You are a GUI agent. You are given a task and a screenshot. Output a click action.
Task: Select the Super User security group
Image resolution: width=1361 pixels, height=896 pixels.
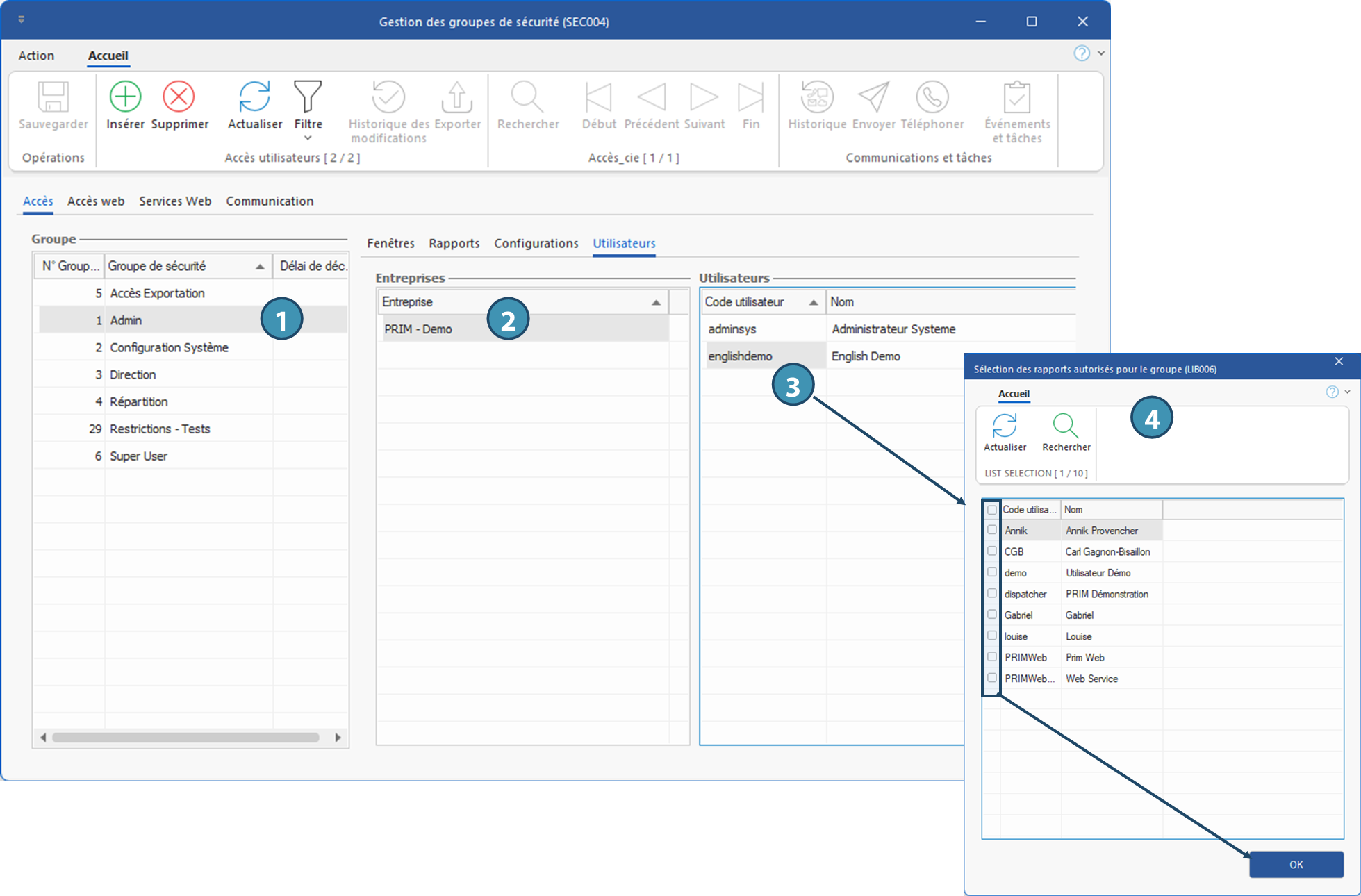click(x=138, y=456)
